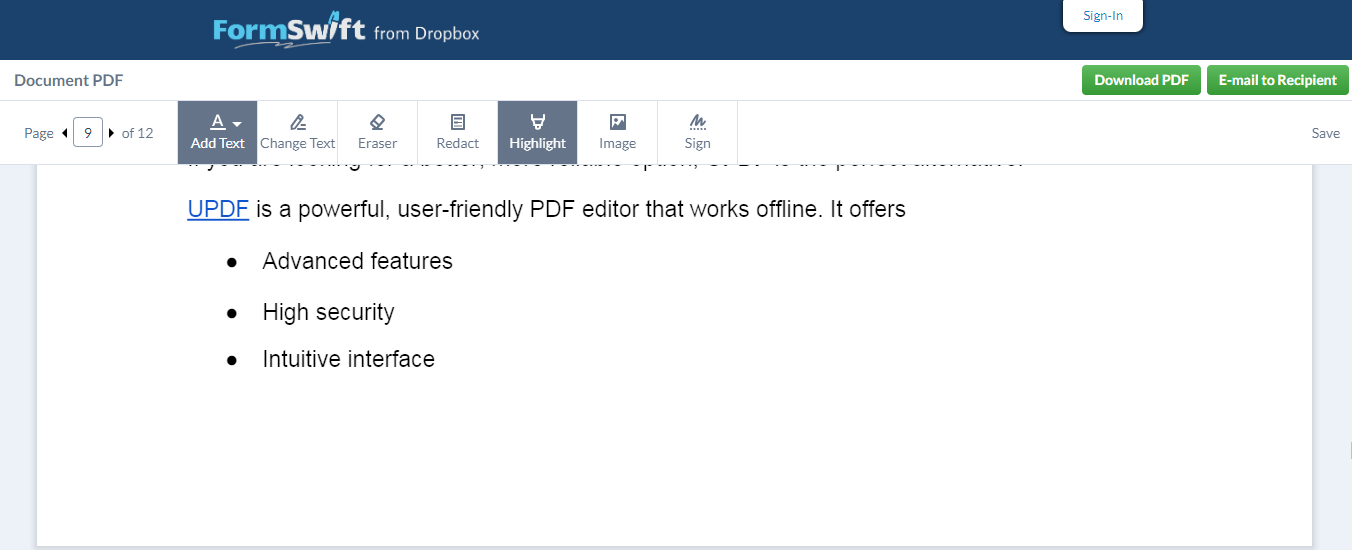Screen dimensions: 1352x550
Task: Go to the previous page arrow
Action: [65, 133]
